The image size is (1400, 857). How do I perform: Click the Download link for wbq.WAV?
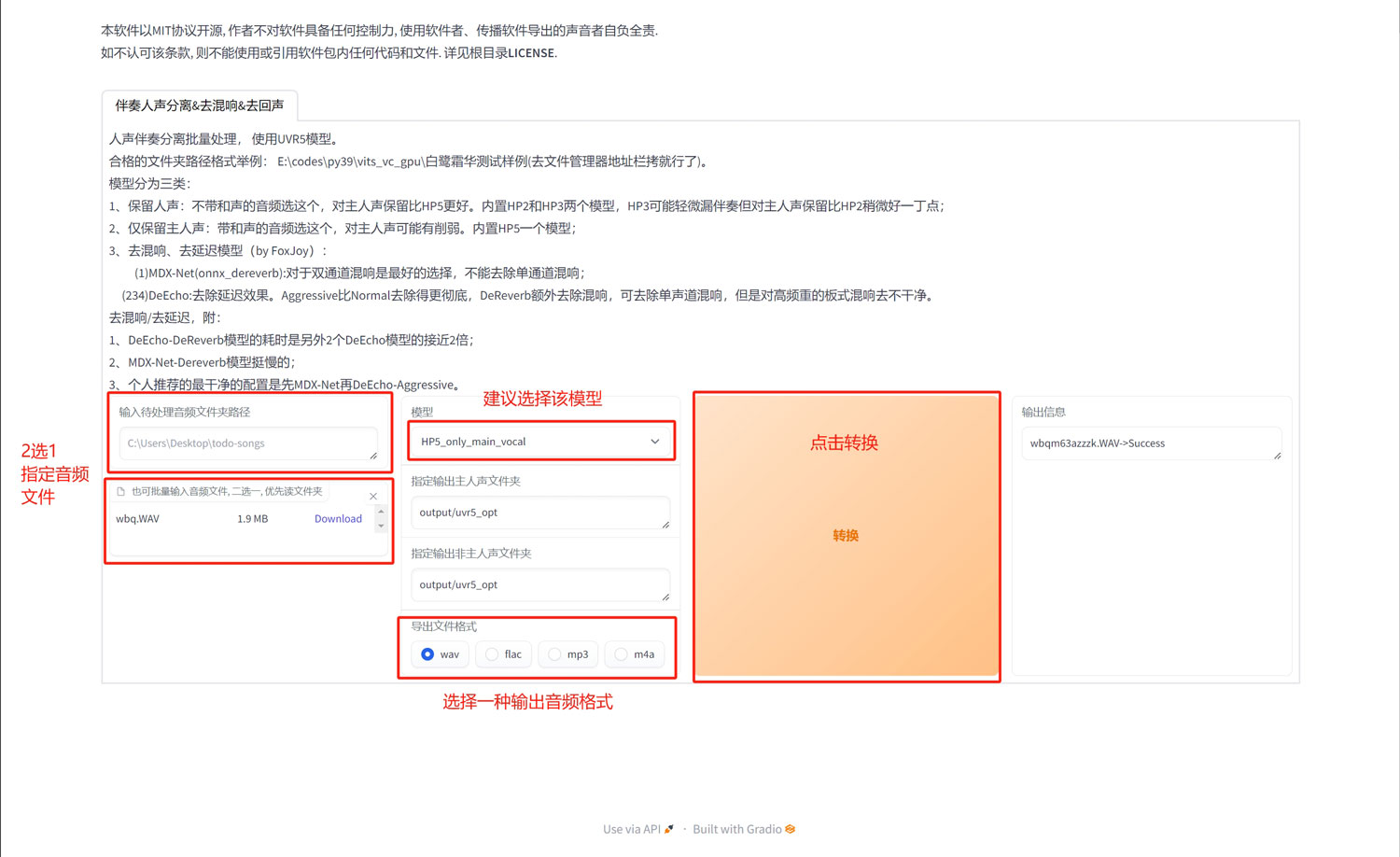338,519
